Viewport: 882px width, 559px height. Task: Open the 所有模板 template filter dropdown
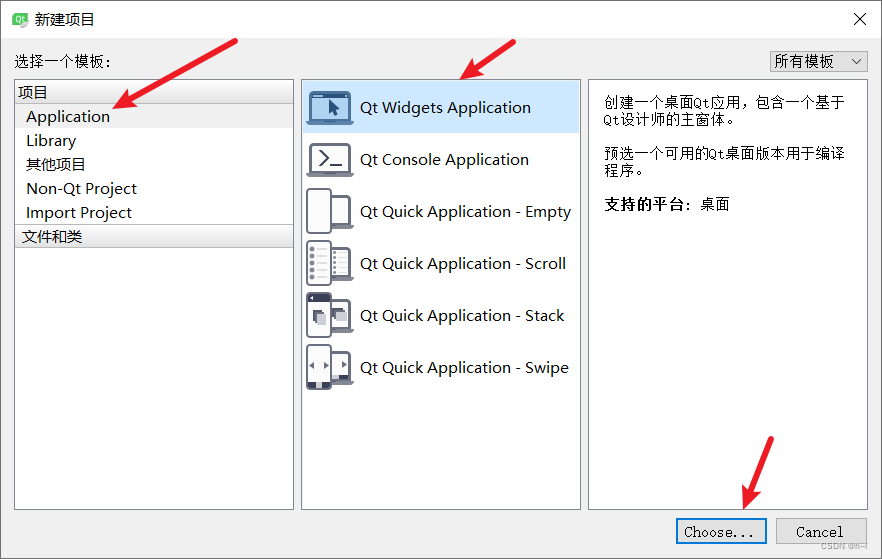click(x=818, y=61)
